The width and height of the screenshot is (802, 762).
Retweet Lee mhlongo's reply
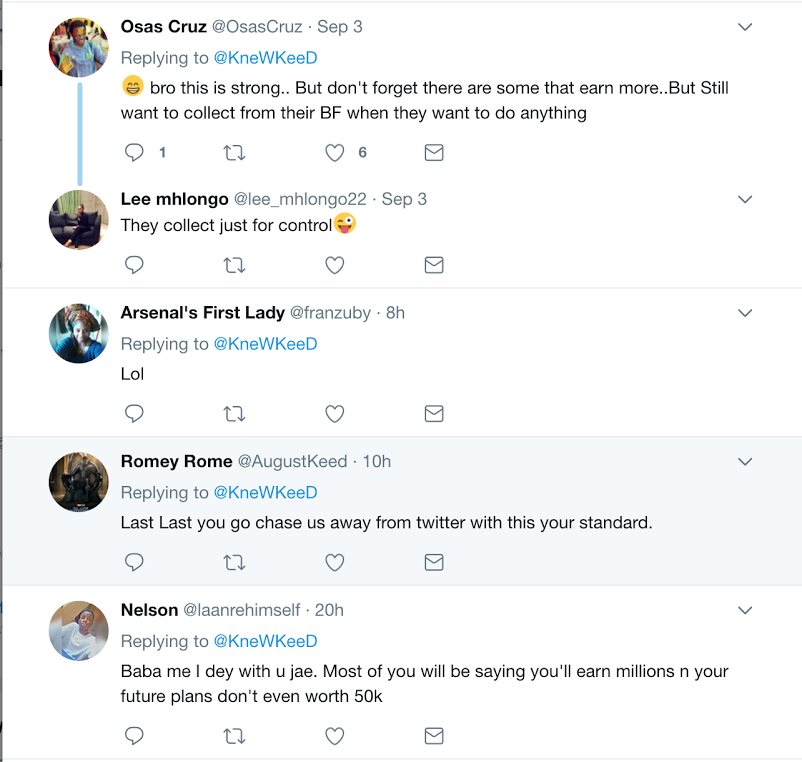coord(234,265)
